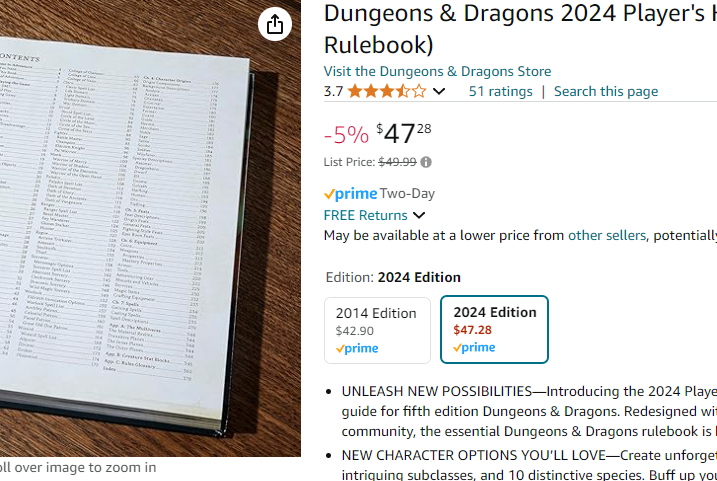Expand the ratings breakdown chevron
The width and height of the screenshot is (717, 481).
(438, 92)
